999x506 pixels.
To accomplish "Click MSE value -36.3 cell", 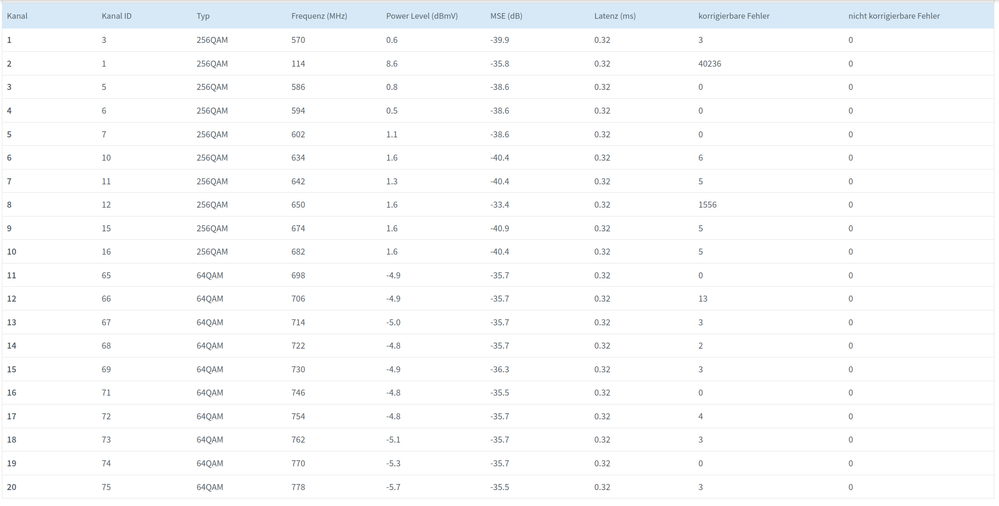I will coord(499,369).
